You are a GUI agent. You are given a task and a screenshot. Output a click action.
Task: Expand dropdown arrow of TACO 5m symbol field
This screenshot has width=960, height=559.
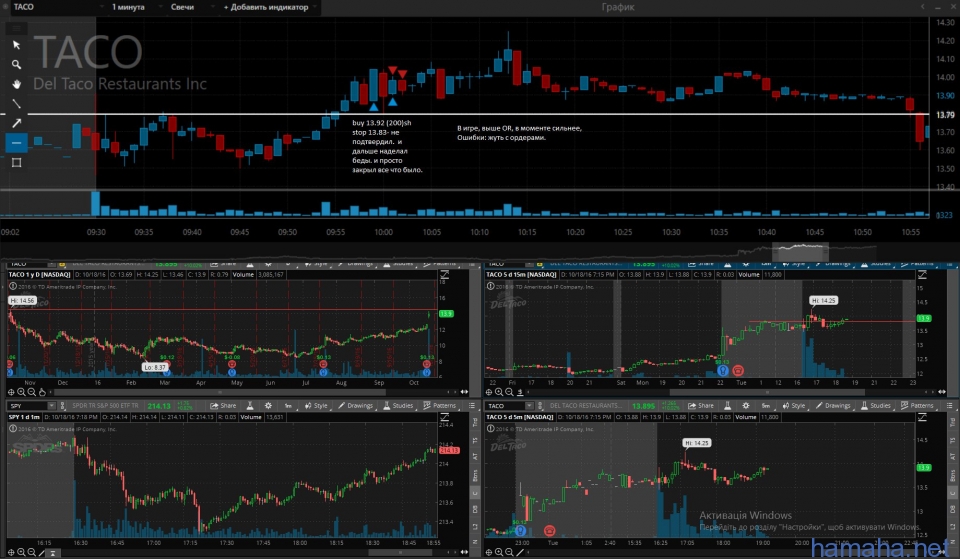(529, 405)
